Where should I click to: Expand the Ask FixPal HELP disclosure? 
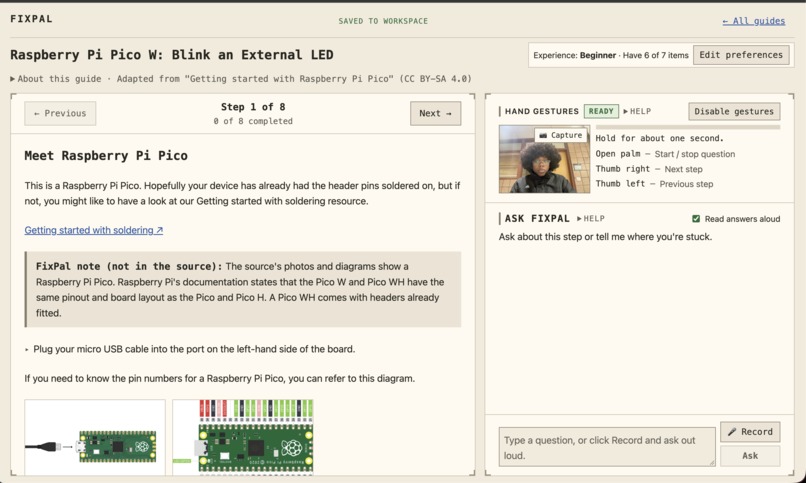[x=591, y=218]
